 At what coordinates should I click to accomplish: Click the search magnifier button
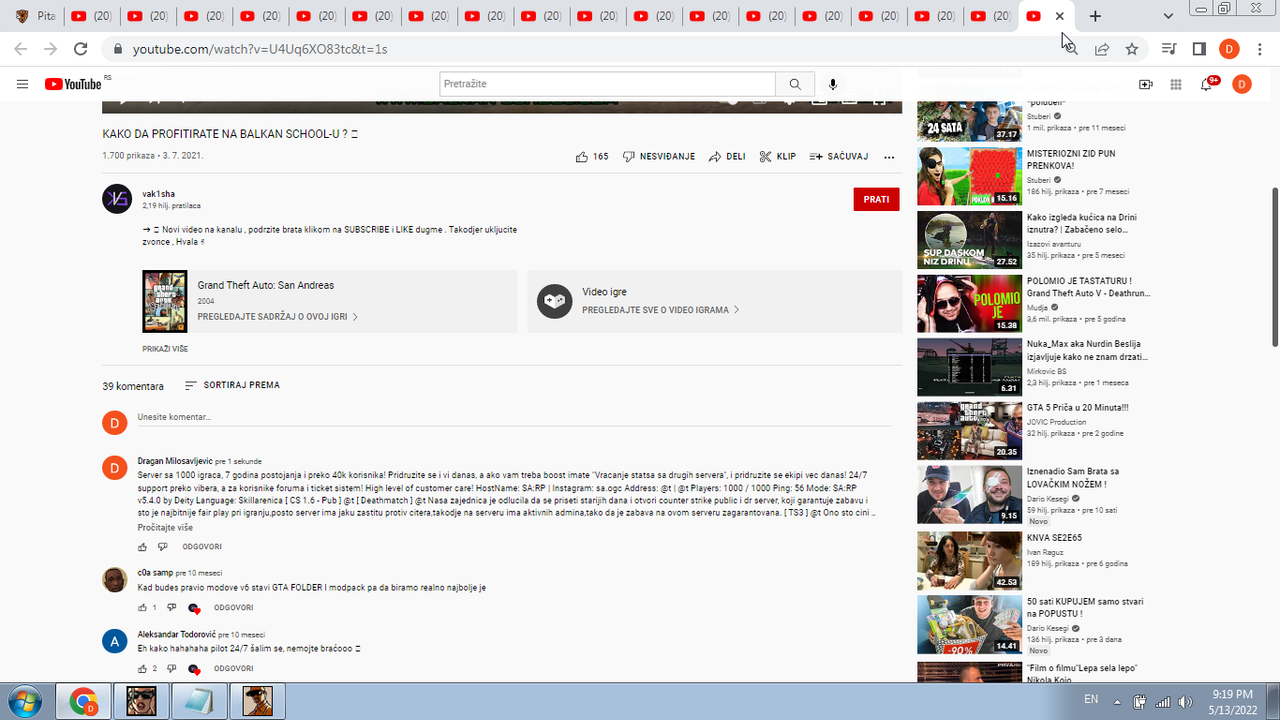click(x=795, y=84)
